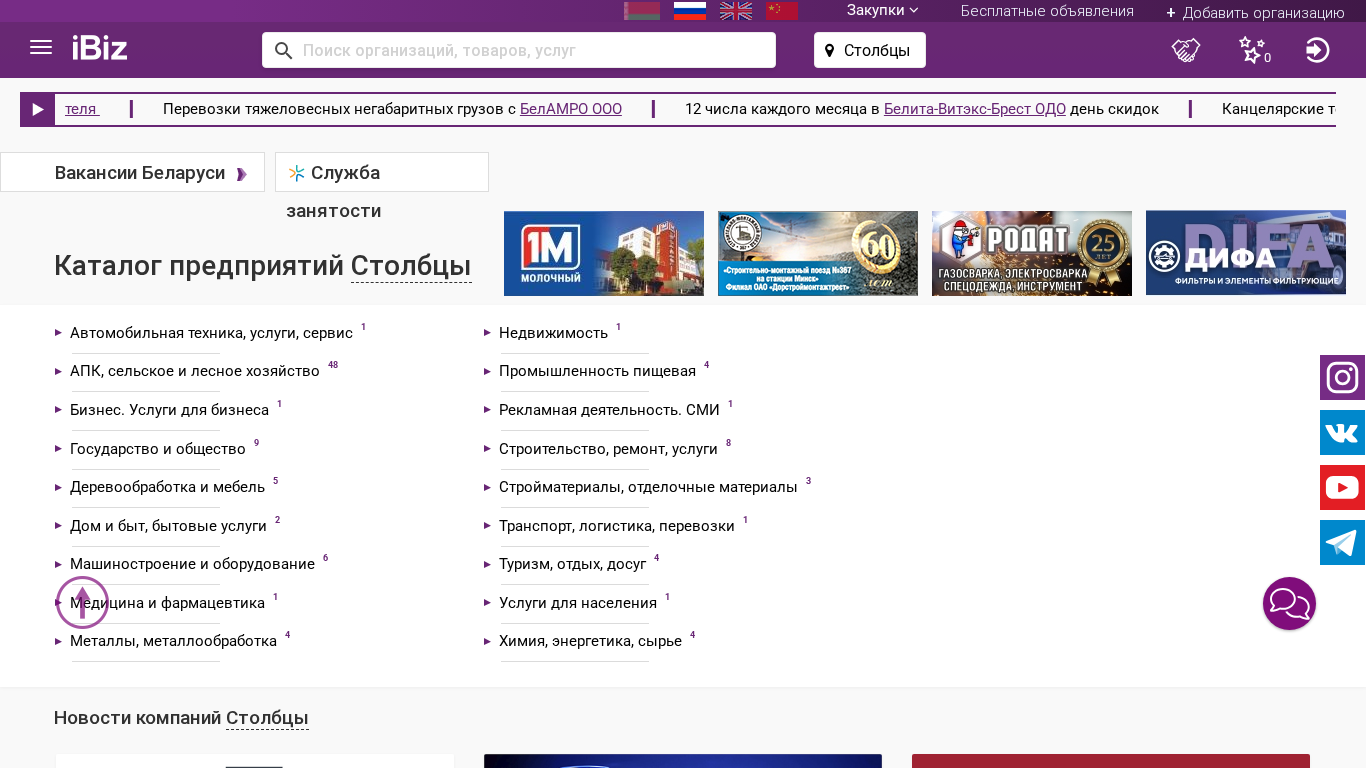Open Бесплатные объявления menu item
The height and width of the screenshot is (768, 1366).
point(1047,11)
